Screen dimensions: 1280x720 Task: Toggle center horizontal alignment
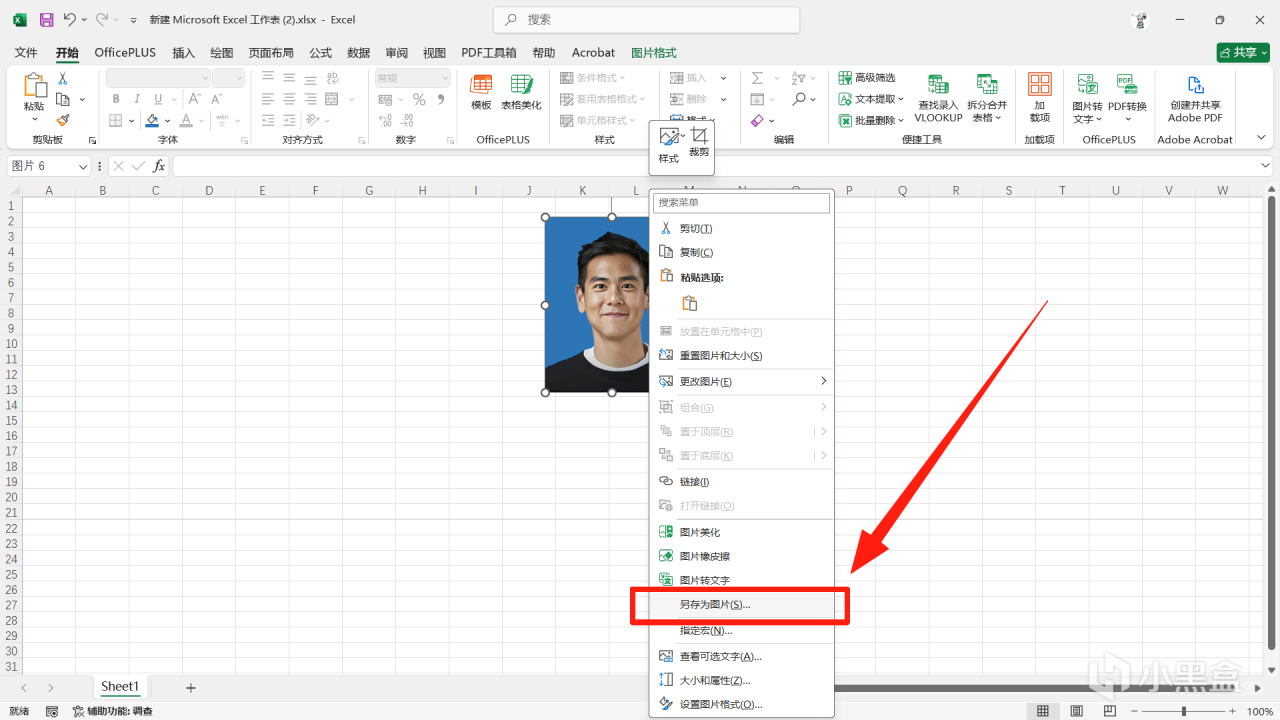289,99
